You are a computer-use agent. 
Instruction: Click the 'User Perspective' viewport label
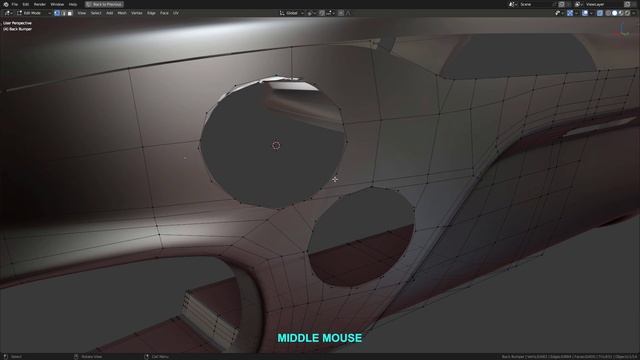tap(18, 23)
